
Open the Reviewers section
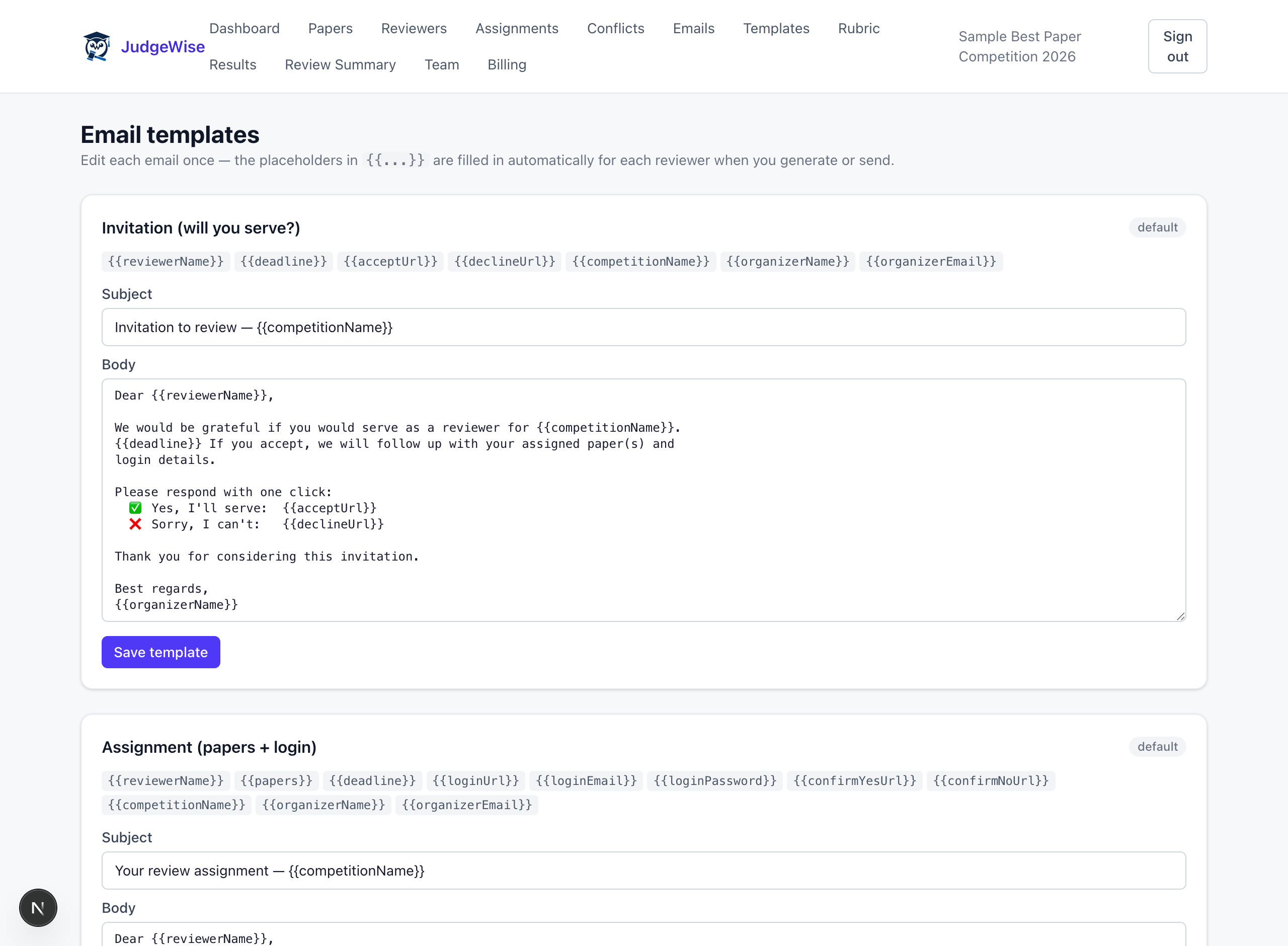[x=414, y=28]
